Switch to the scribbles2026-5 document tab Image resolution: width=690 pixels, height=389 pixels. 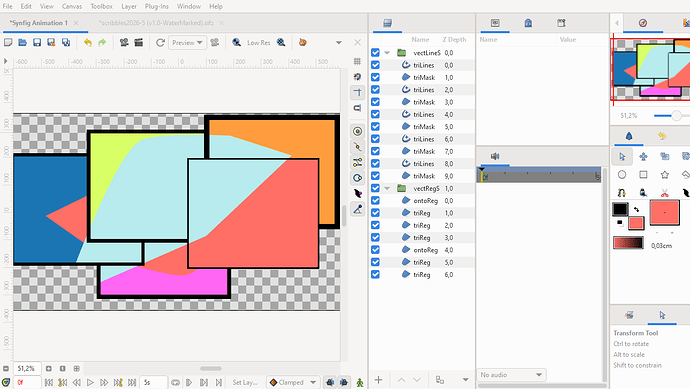(x=156, y=23)
